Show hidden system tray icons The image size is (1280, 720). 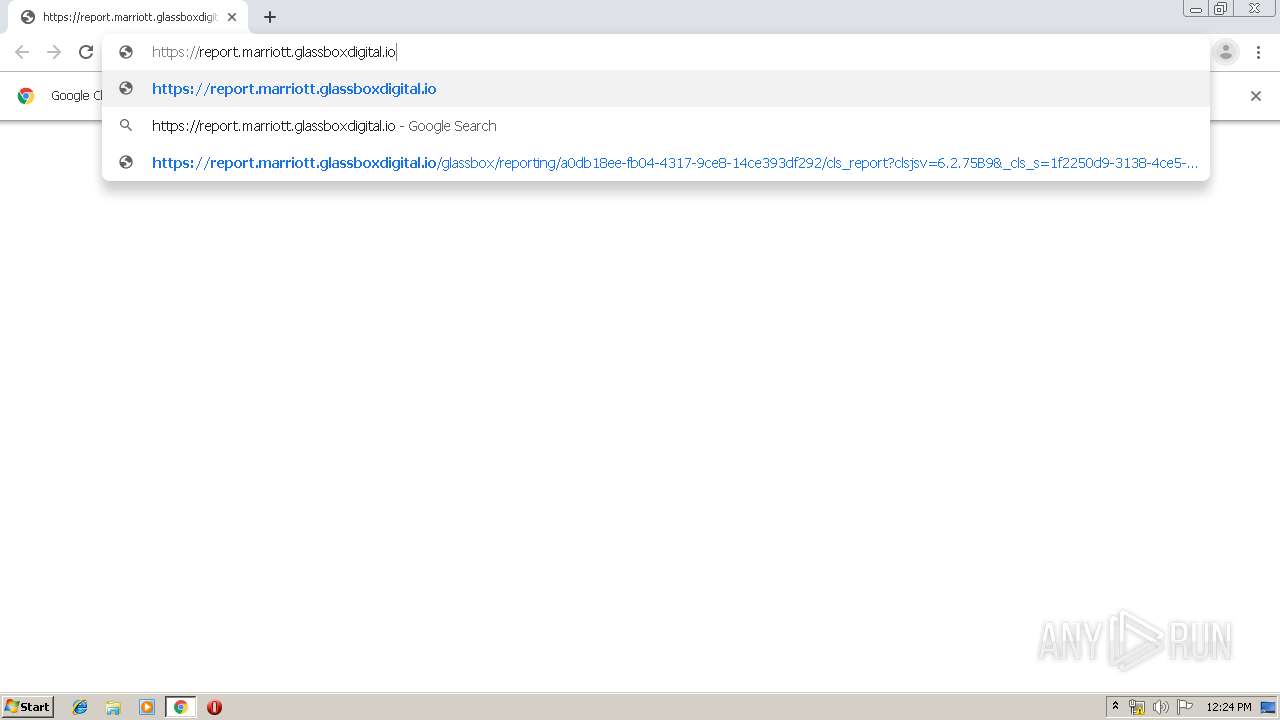(x=1115, y=707)
